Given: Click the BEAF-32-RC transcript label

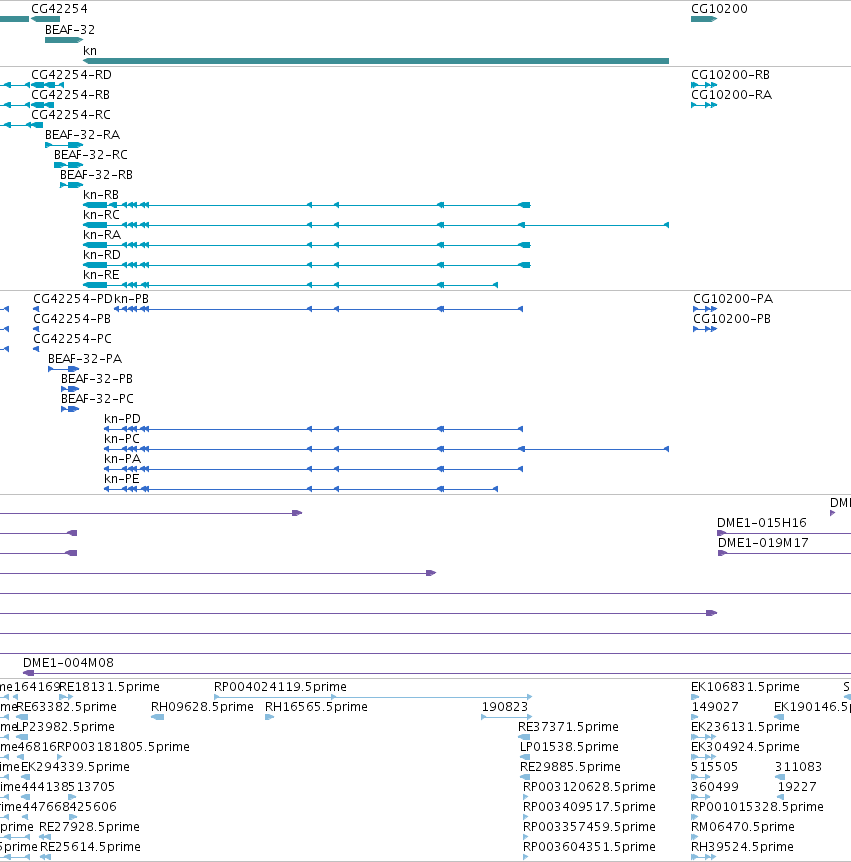Looking at the screenshot, I should coord(91,154).
